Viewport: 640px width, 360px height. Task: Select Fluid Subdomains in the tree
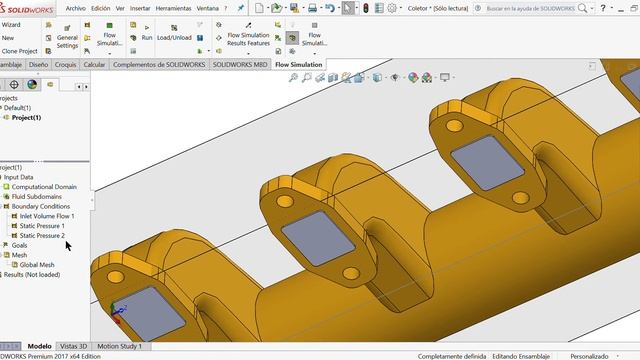point(37,196)
